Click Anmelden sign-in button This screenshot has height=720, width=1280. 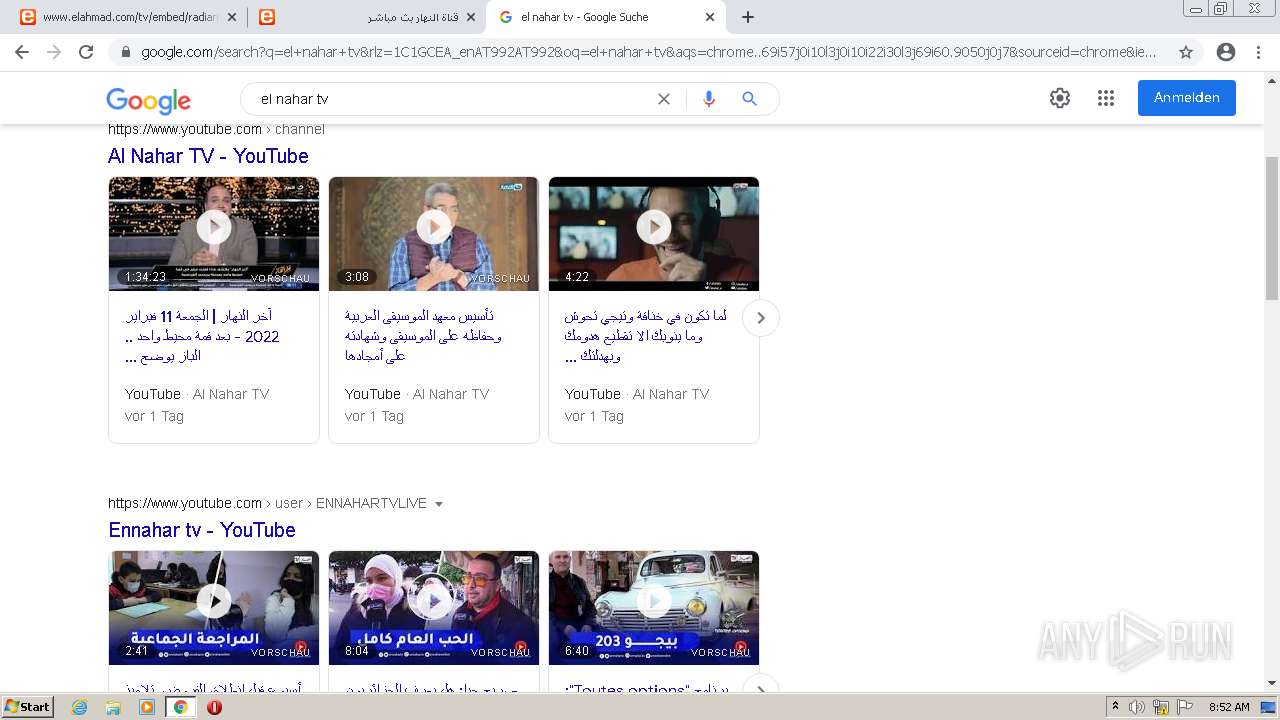[1187, 98]
